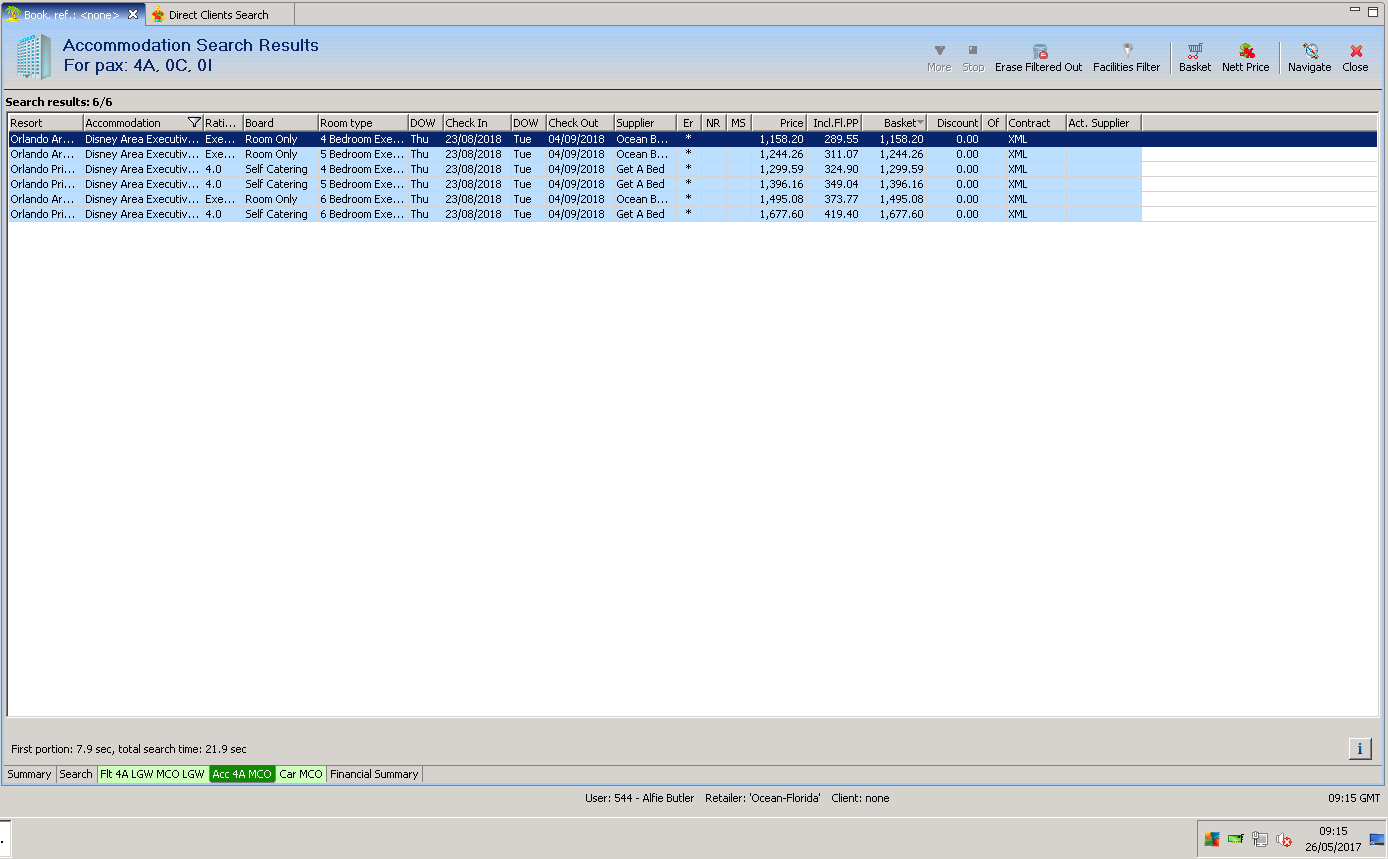
Task: Click the MS column header
Action: click(739, 123)
